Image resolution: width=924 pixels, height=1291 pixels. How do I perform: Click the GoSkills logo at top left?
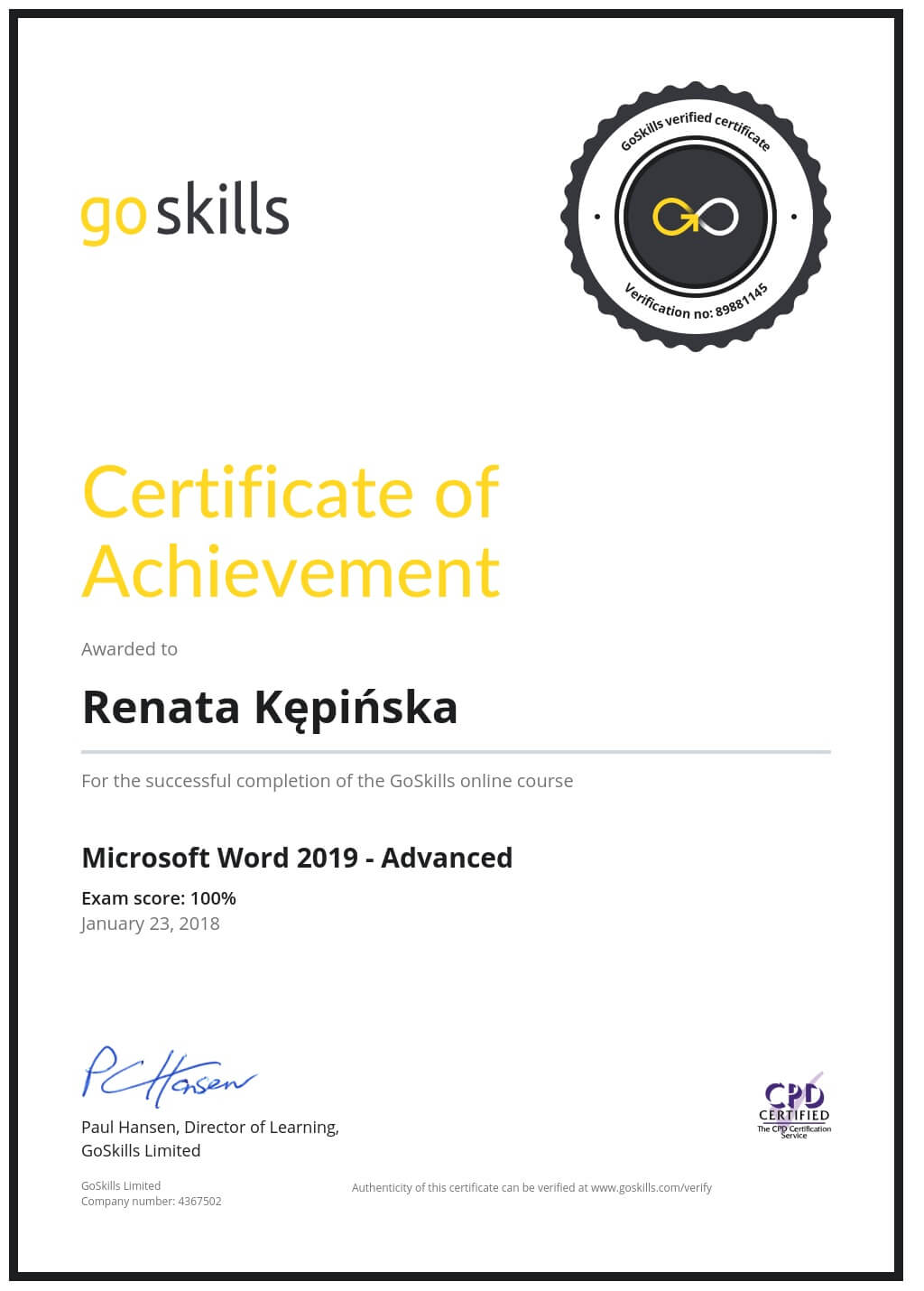185,213
